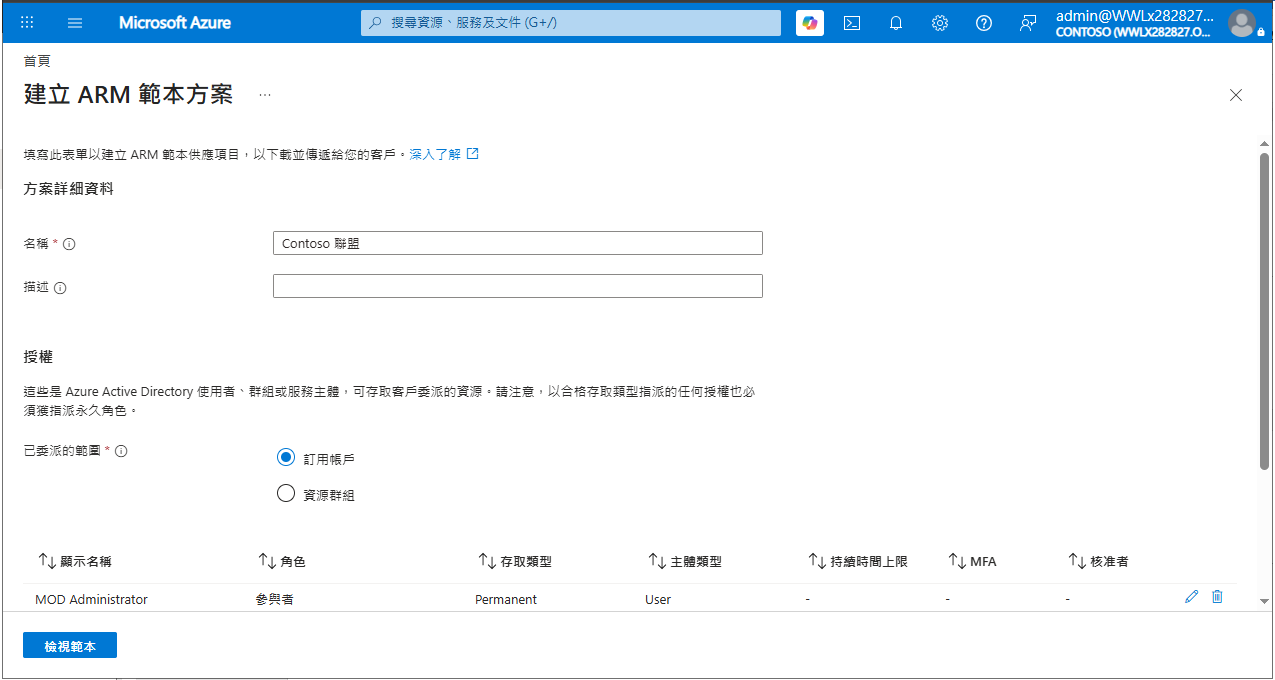
Task: Open the feedback icon
Action: tap(1028, 23)
